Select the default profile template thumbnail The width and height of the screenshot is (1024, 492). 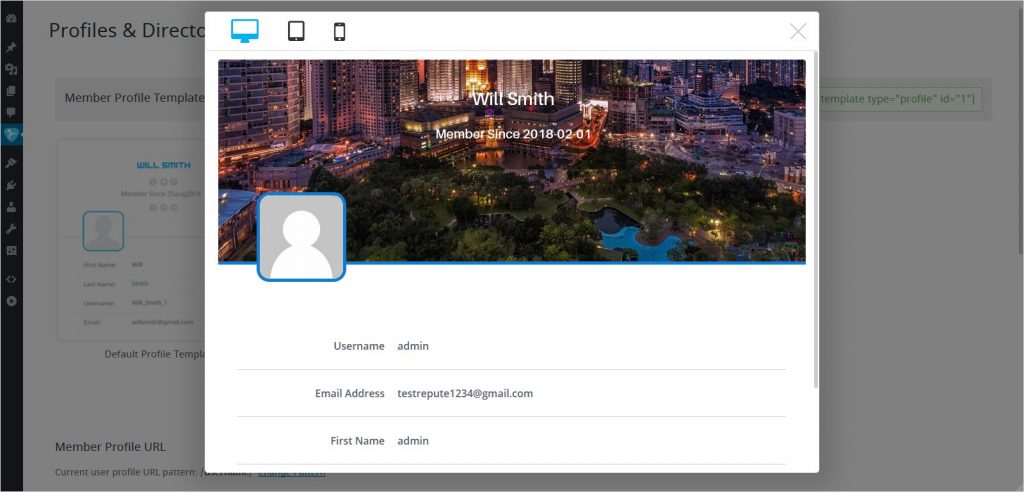pos(132,240)
